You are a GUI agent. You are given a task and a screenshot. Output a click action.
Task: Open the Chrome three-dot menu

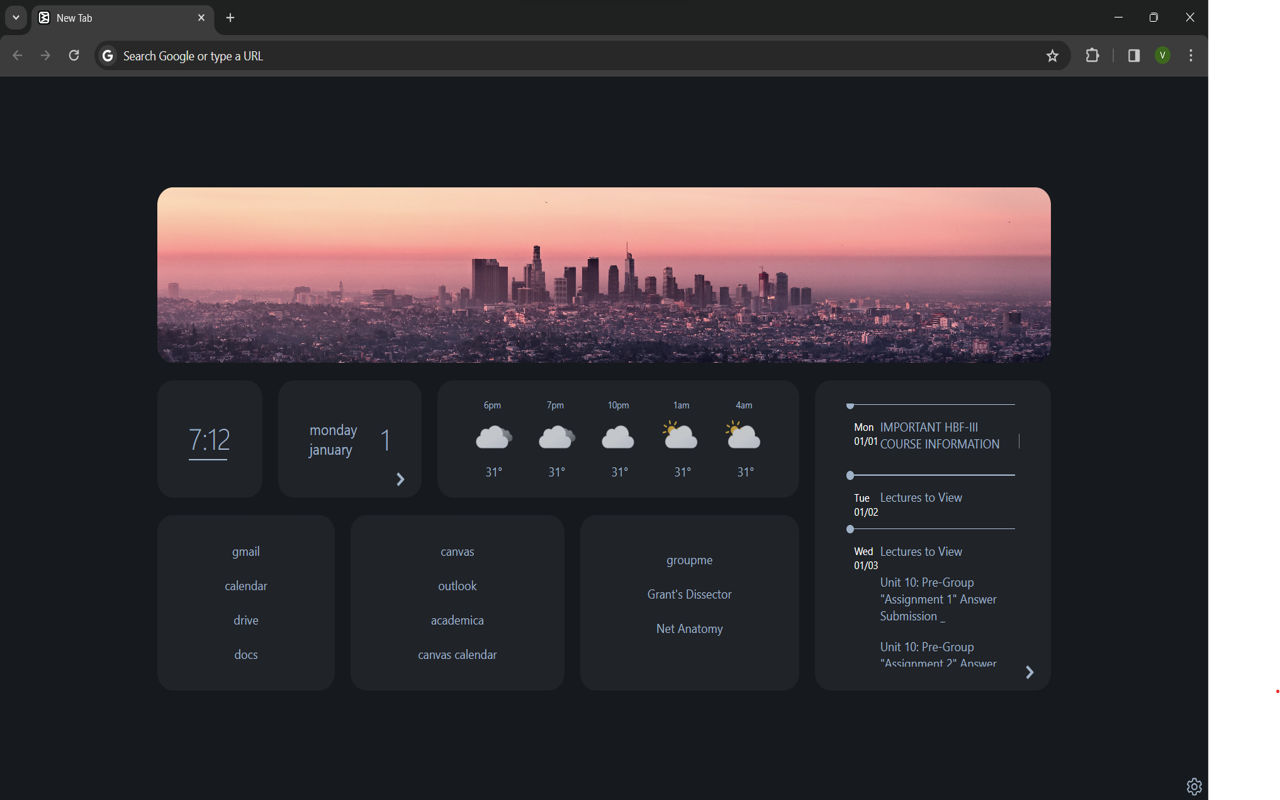point(1190,56)
